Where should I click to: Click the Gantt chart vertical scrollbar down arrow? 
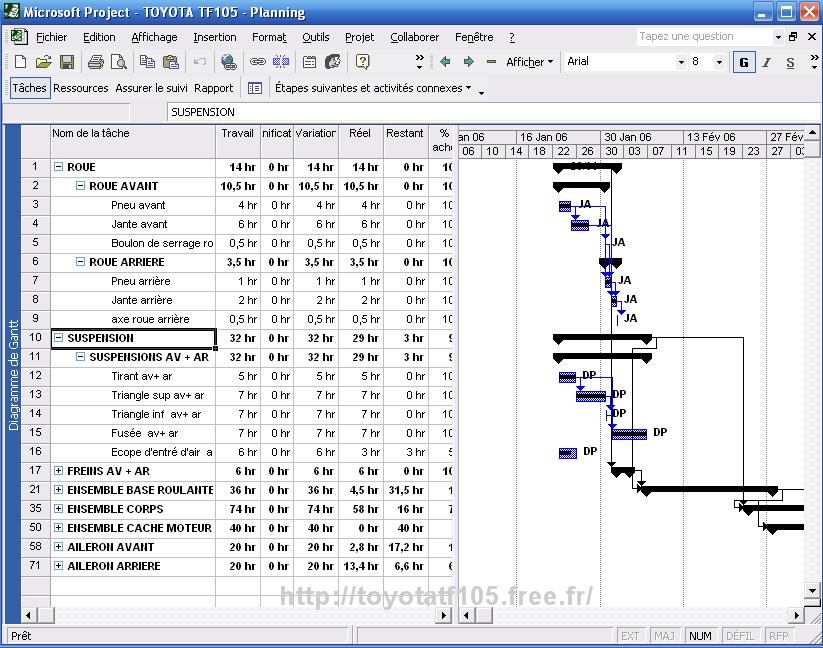tap(813, 590)
